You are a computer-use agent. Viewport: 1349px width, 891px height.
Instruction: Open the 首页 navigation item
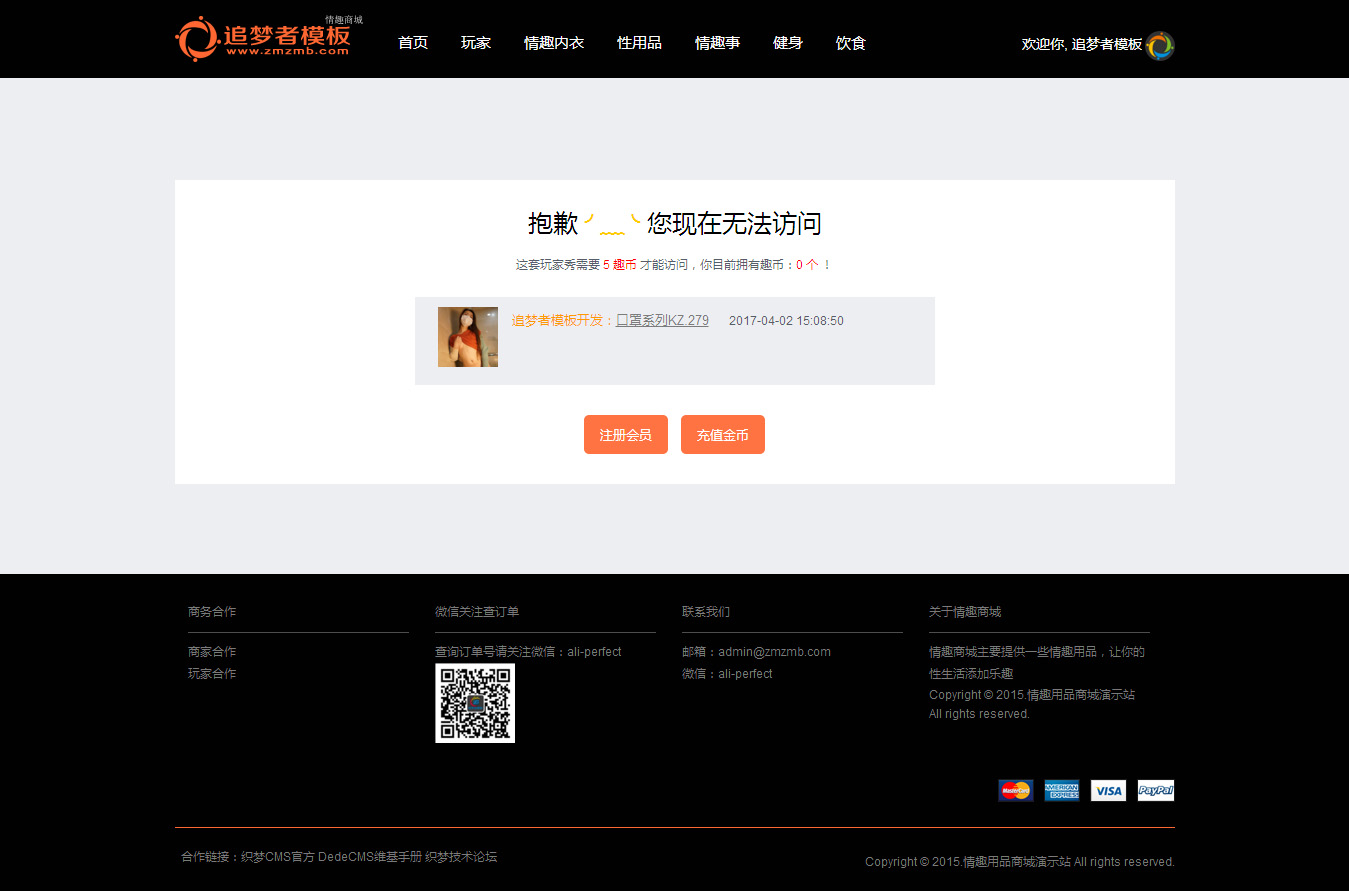[412, 43]
